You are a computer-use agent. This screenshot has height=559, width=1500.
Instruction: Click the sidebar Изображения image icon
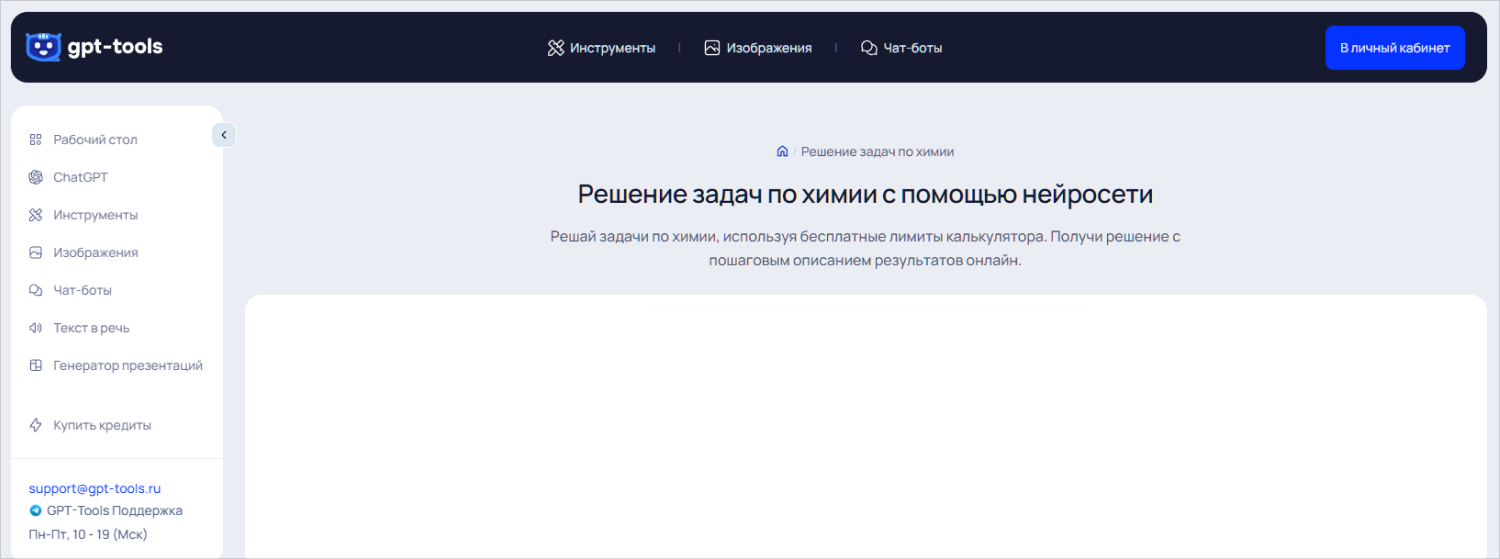pyautogui.click(x=36, y=253)
